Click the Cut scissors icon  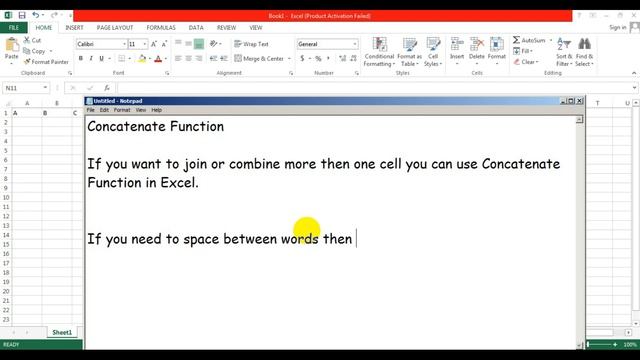click(27, 40)
